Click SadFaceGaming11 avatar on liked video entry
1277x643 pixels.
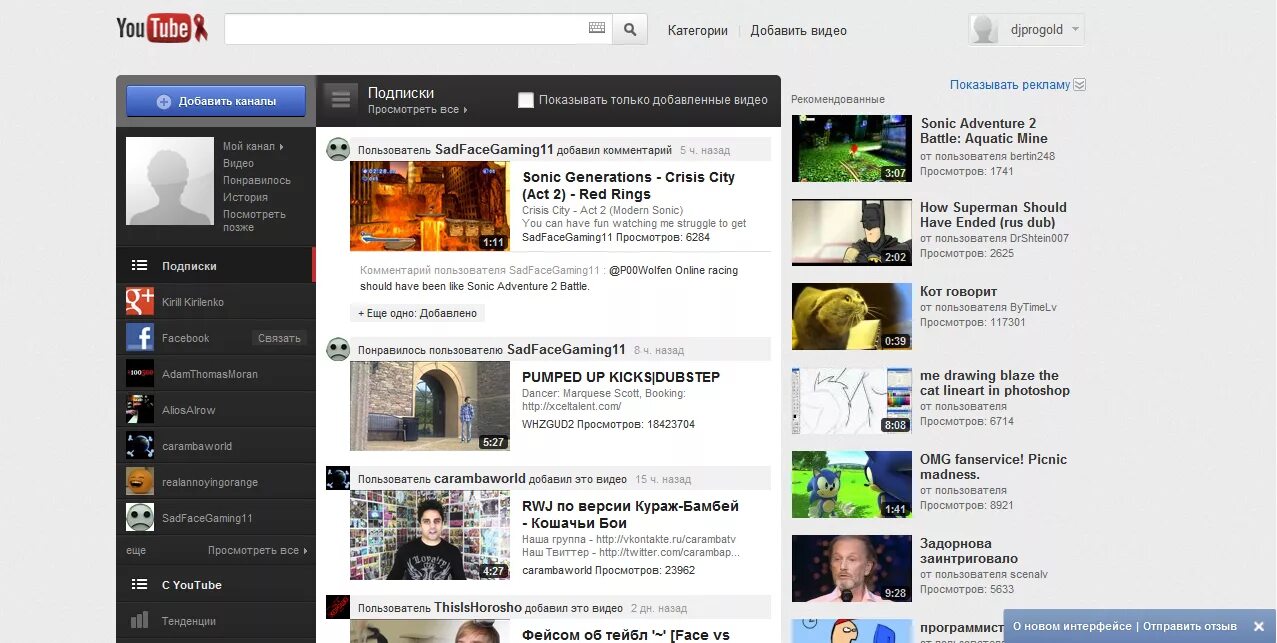[338, 349]
